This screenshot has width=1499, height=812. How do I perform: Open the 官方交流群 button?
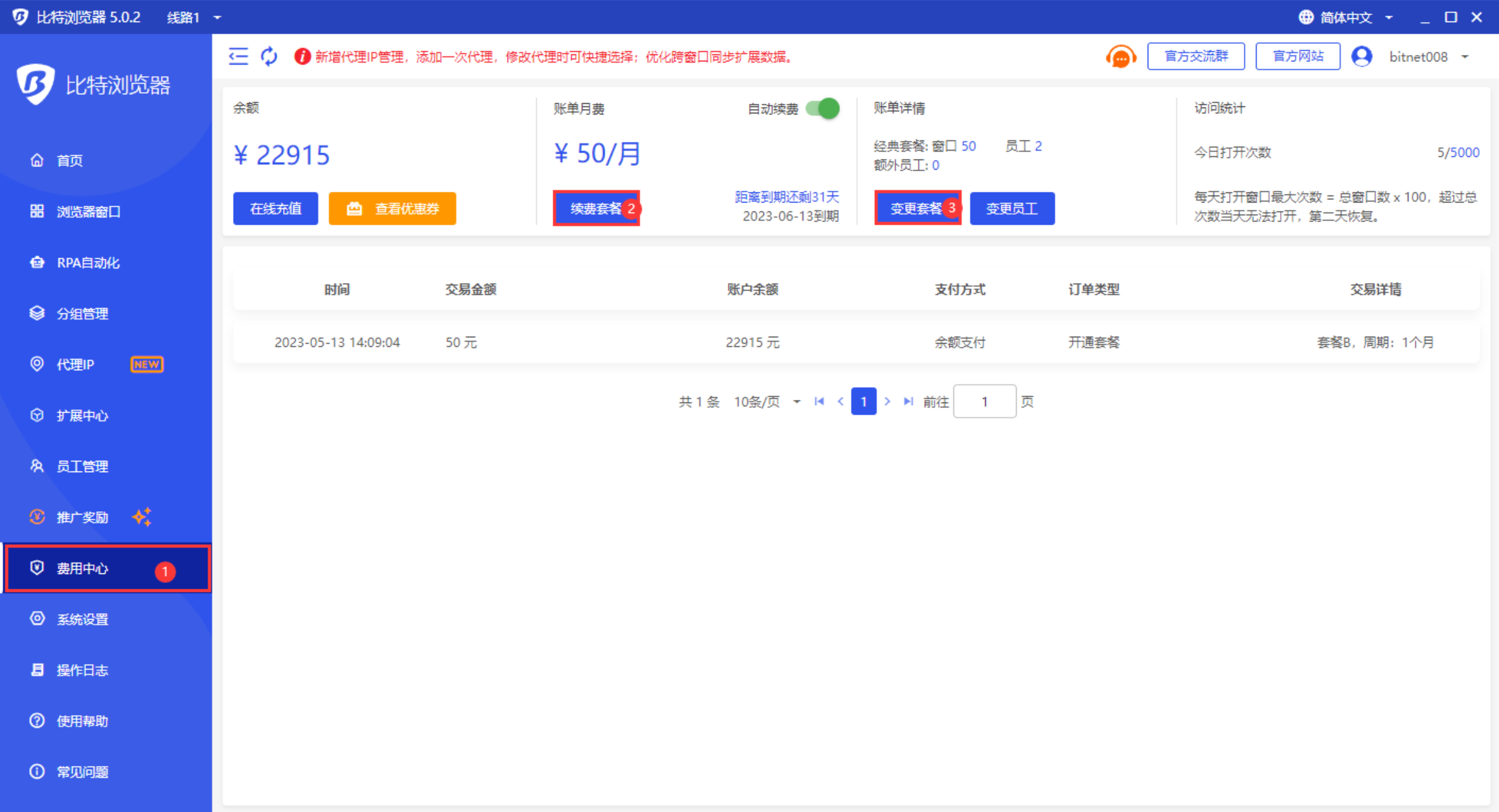(x=1196, y=56)
